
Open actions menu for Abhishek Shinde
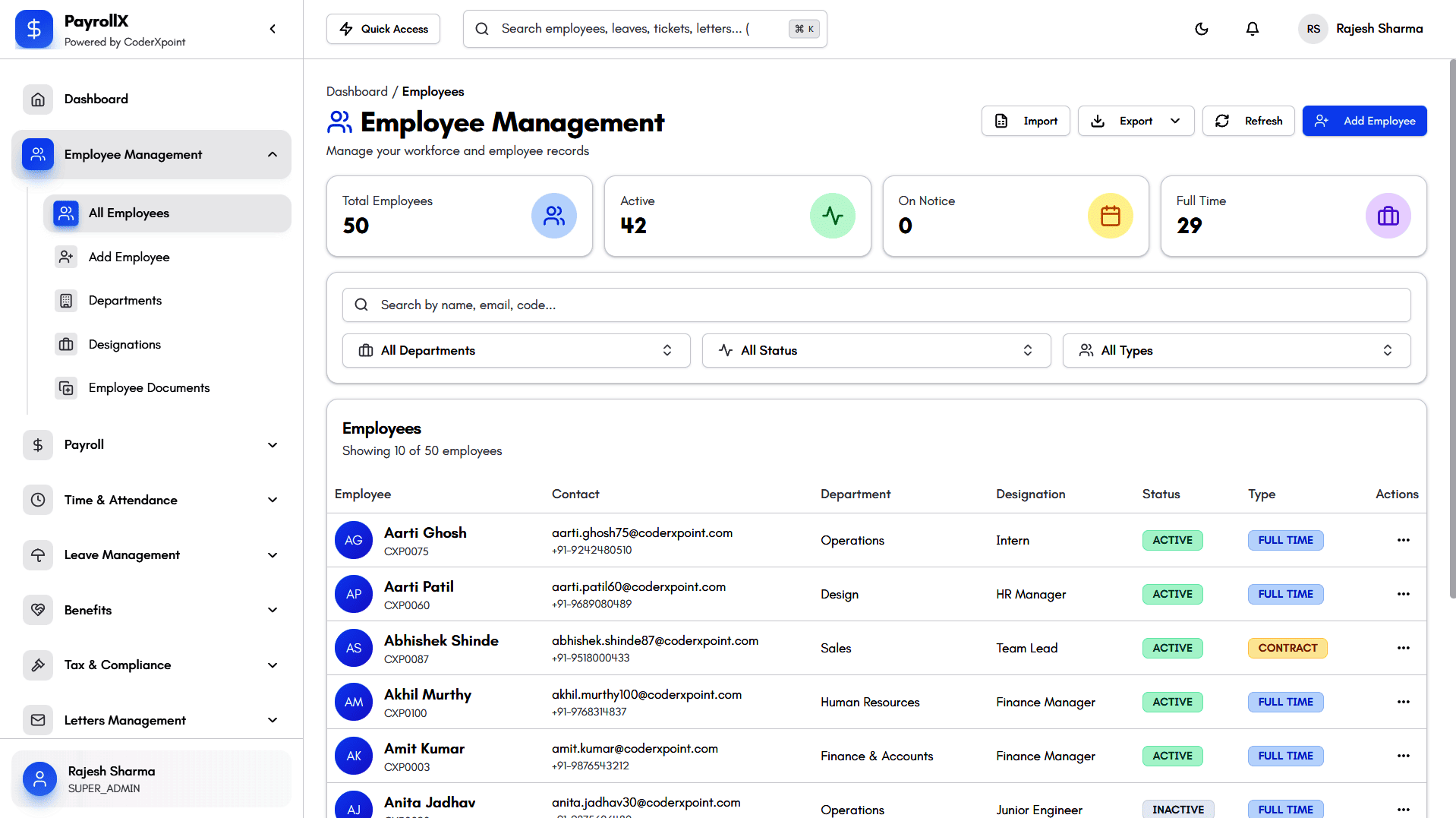pos(1402,648)
